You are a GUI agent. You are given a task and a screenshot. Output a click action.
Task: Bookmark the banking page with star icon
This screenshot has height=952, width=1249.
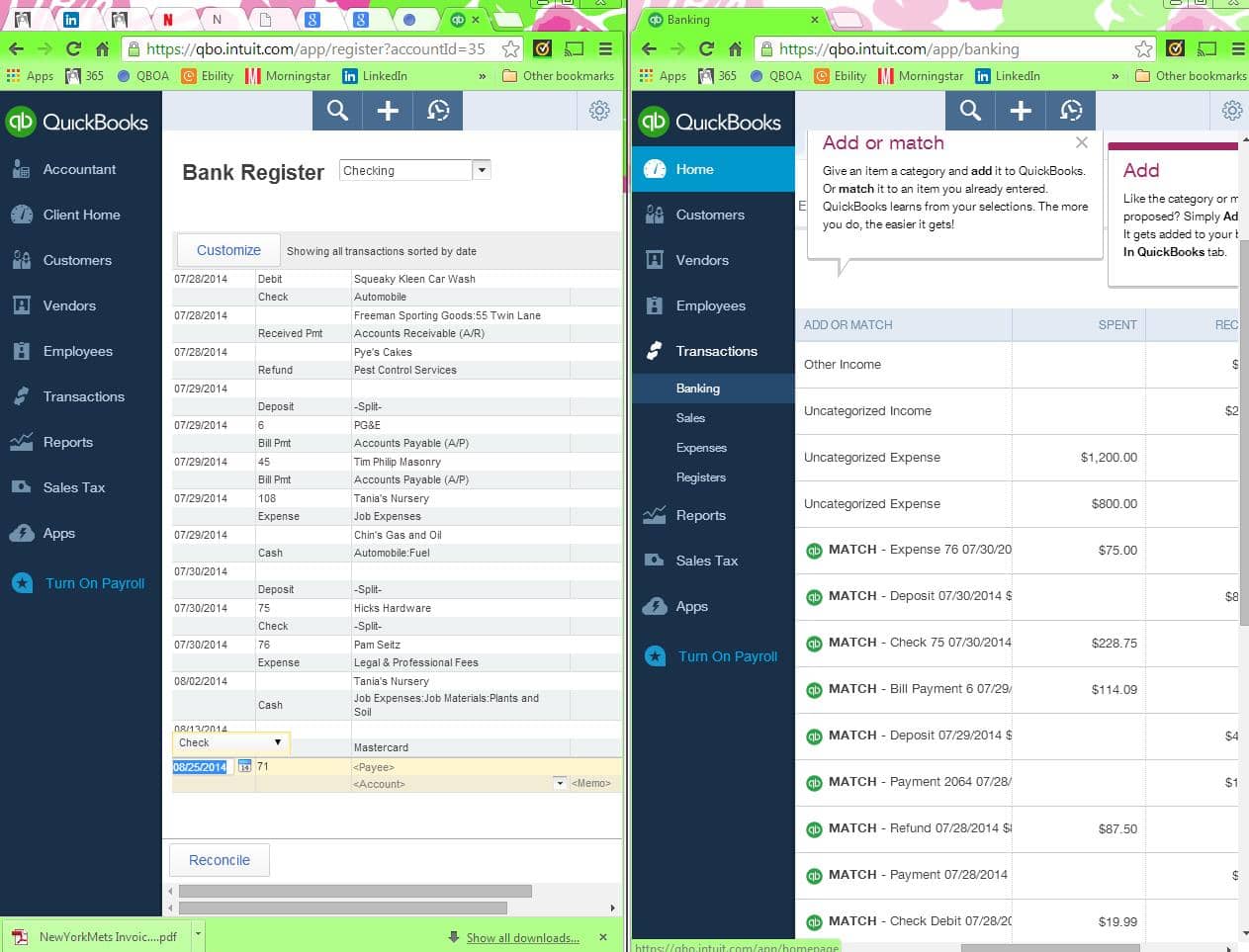1143,48
